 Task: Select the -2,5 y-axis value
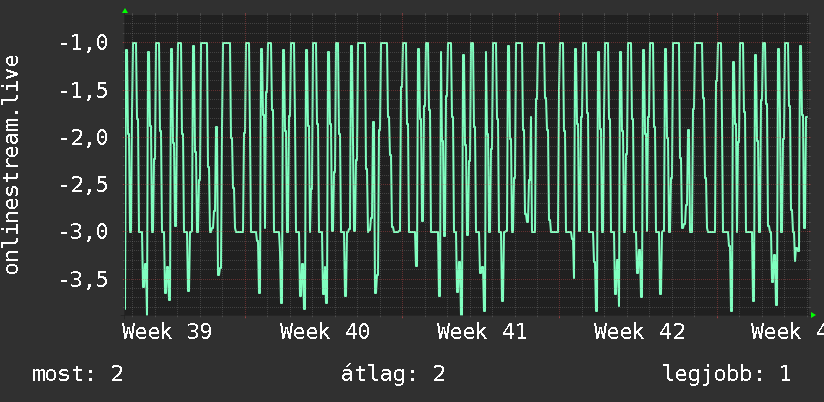tap(84, 185)
